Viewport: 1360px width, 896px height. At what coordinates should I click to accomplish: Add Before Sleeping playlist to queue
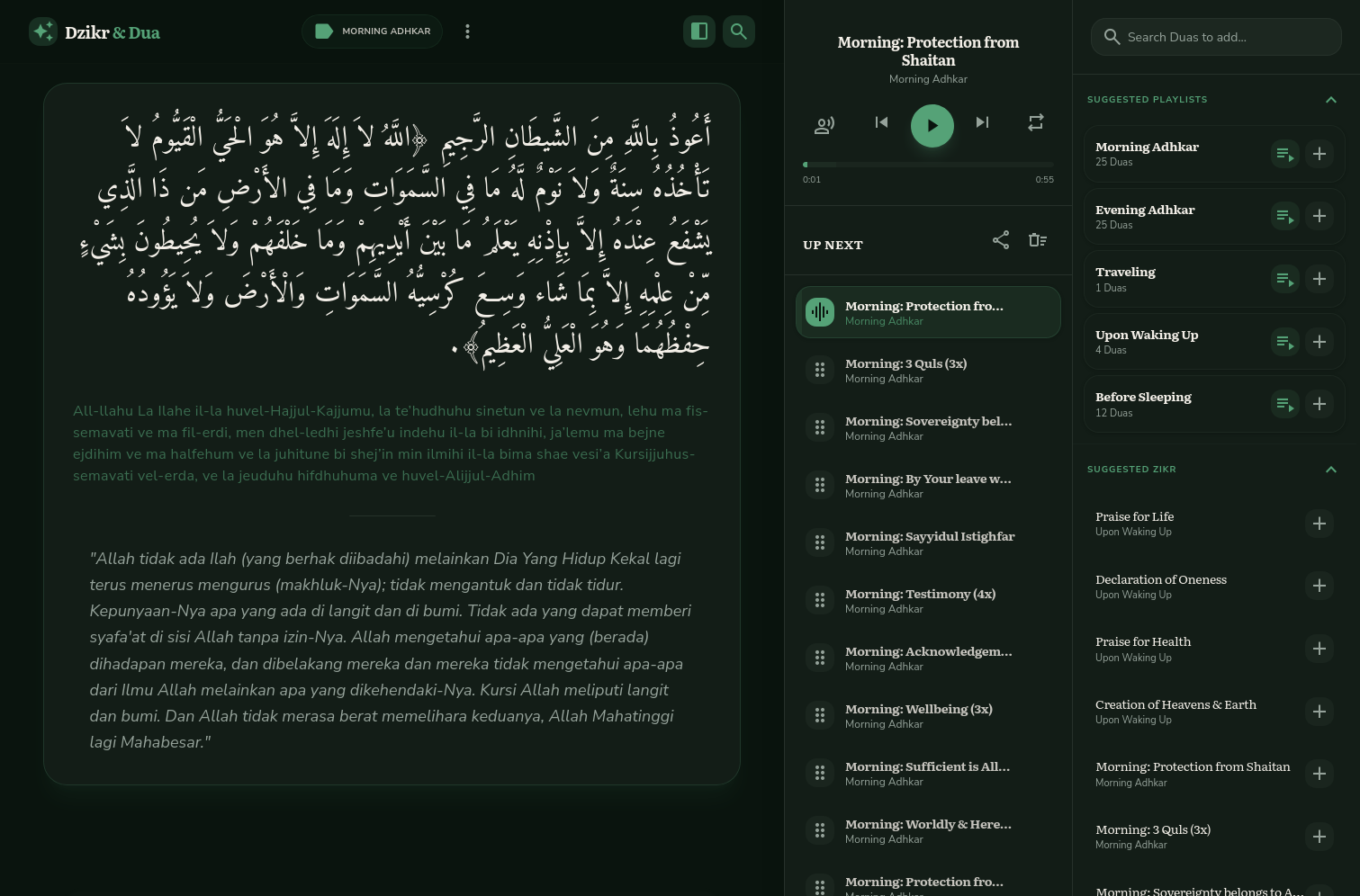[x=1319, y=404]
